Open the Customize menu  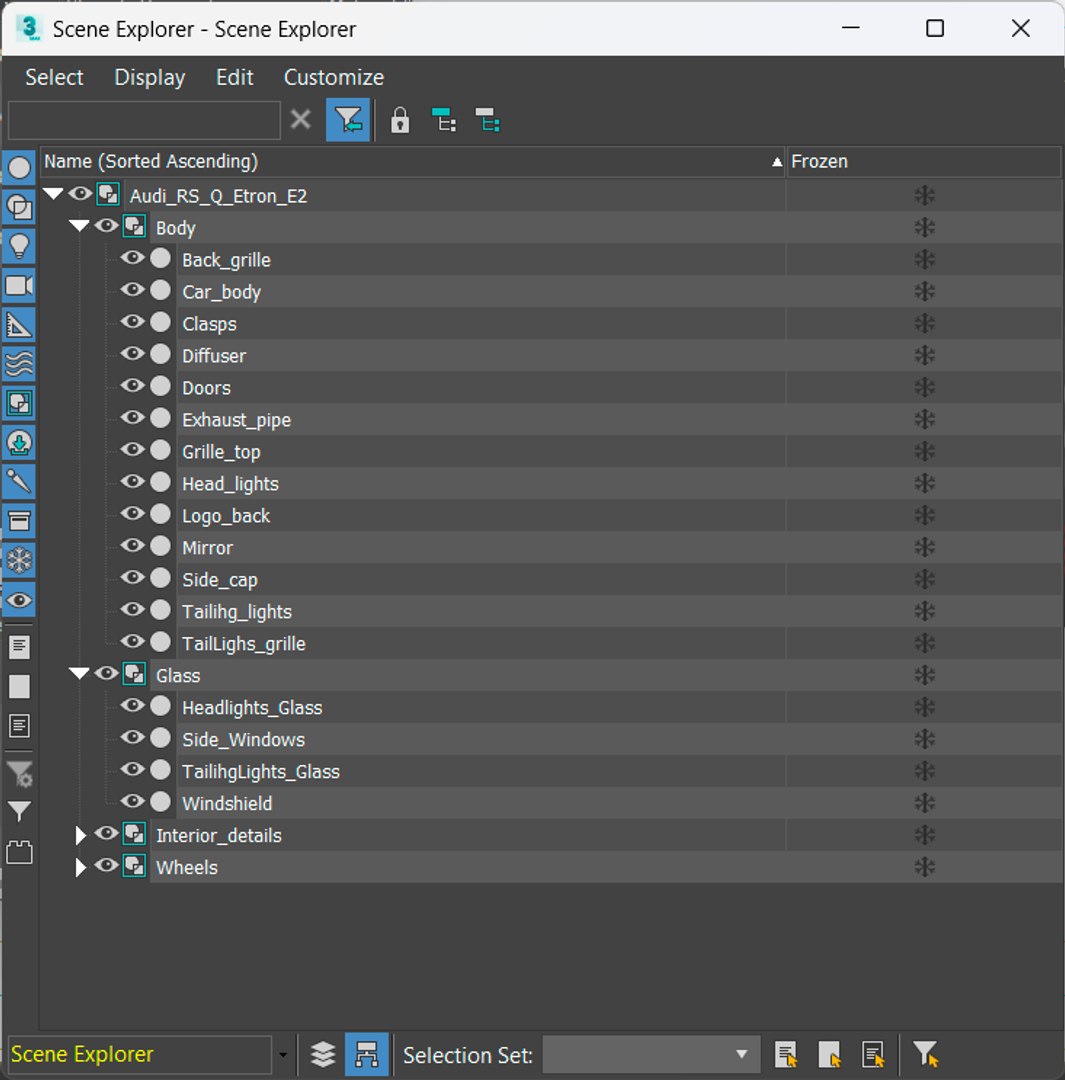(334, 77)
